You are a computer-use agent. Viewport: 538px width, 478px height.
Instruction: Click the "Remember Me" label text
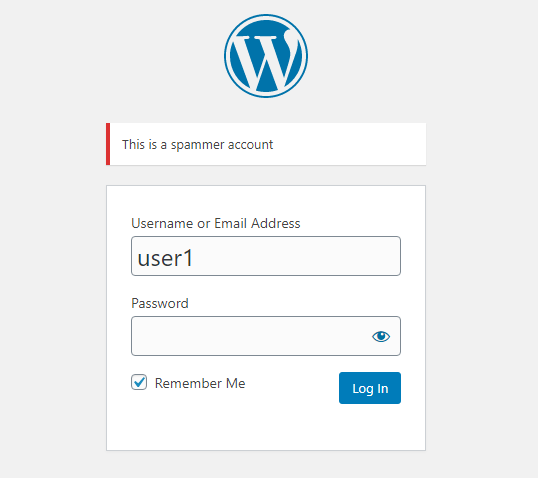200,383
